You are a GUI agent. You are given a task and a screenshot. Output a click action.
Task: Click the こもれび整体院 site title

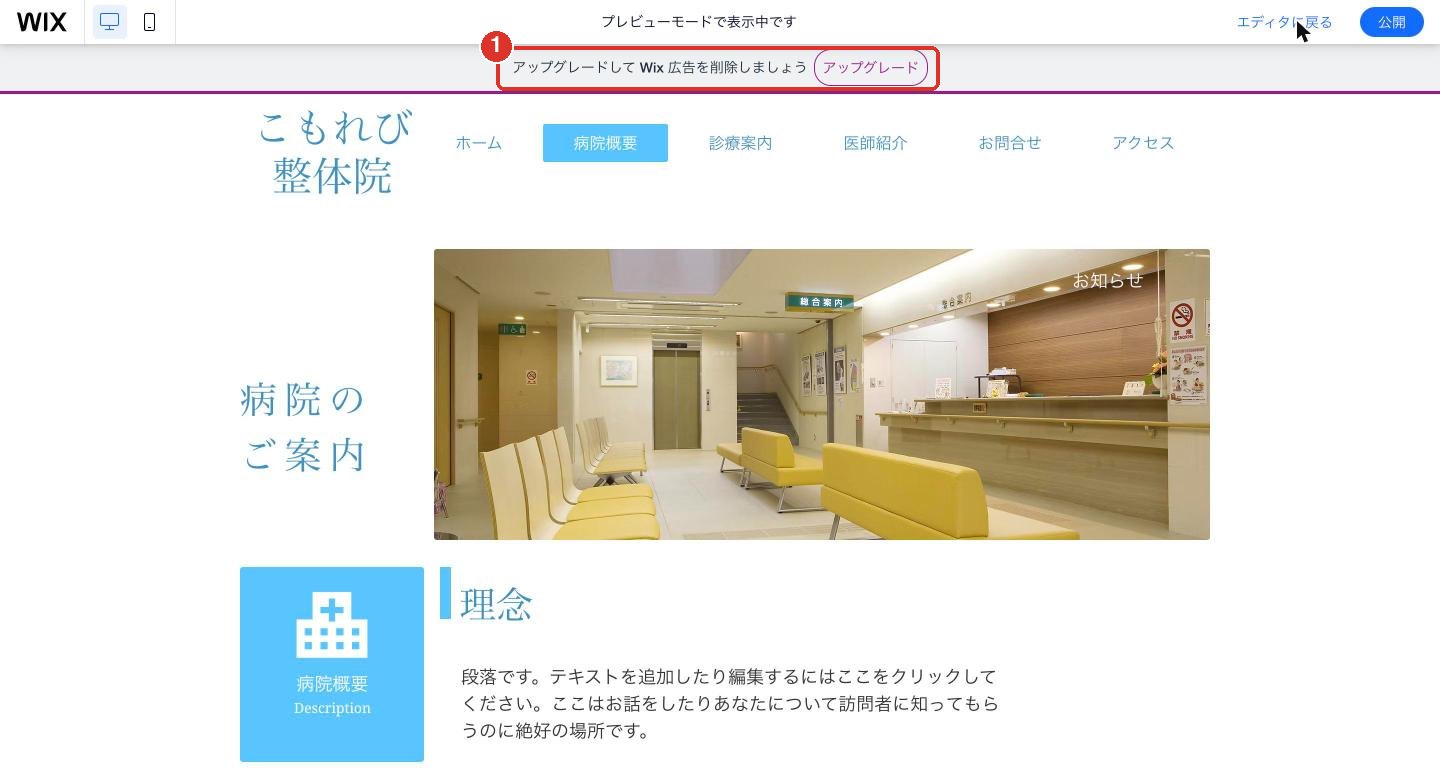click(333, 152)
